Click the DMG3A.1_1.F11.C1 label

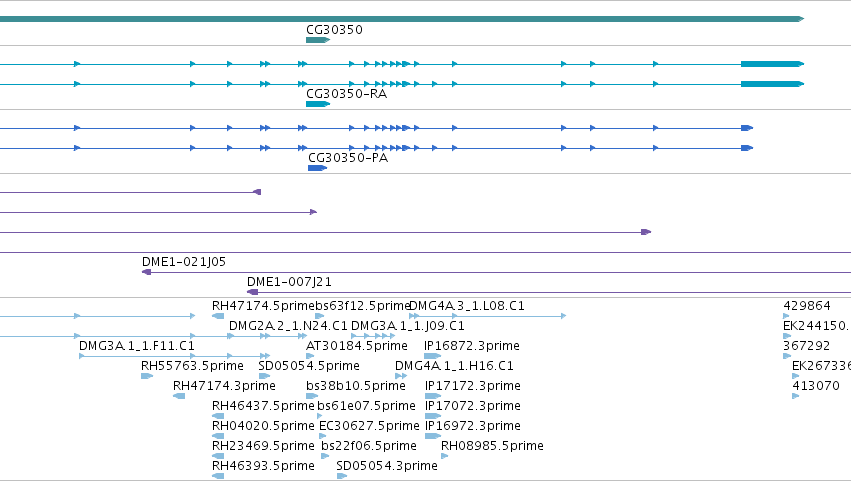pos(137,346)
